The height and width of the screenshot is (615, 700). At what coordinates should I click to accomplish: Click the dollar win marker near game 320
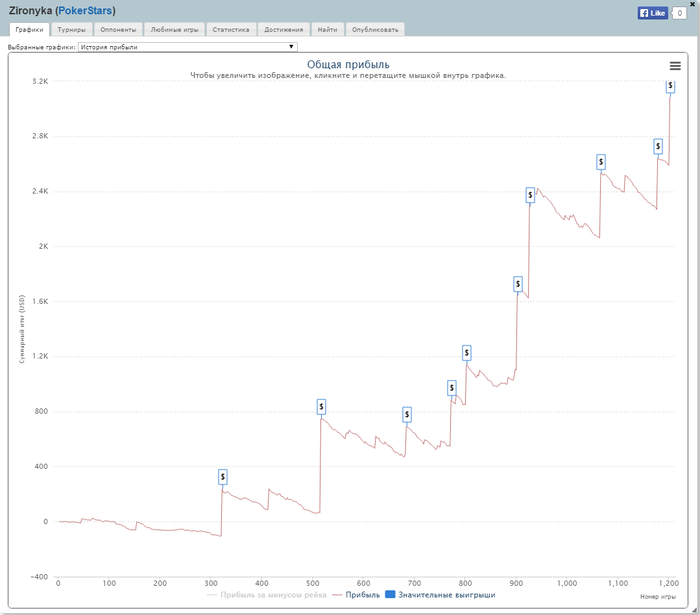click(223, 477)
